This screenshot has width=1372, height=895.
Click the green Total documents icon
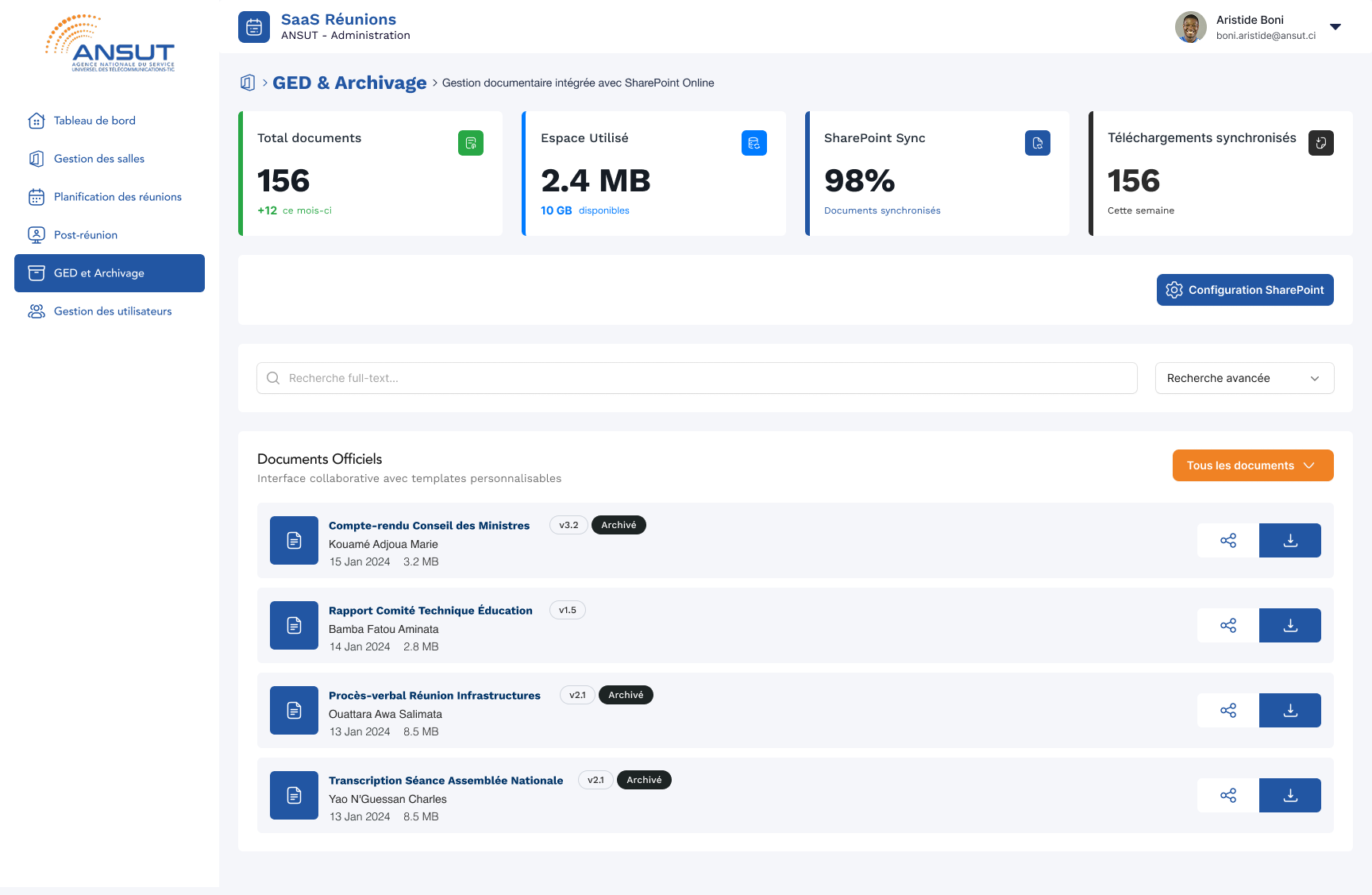471,143
